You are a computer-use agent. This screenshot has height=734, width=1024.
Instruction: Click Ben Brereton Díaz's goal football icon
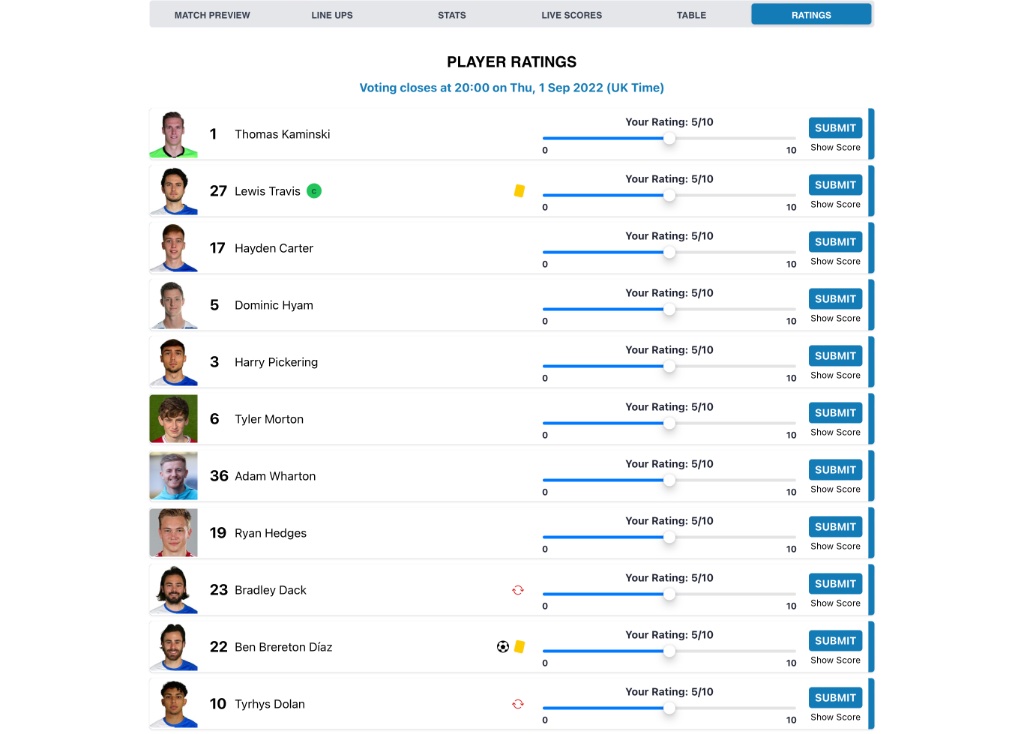pyautogui.click(x=502, y=647)
